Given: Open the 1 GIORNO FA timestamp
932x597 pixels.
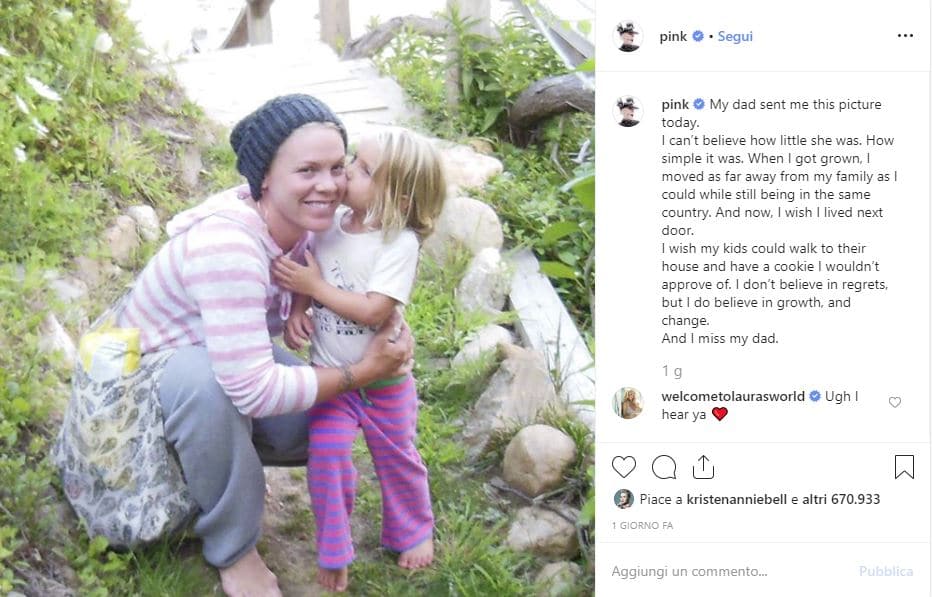Looking at the screenshot, I should pos(641,525).
